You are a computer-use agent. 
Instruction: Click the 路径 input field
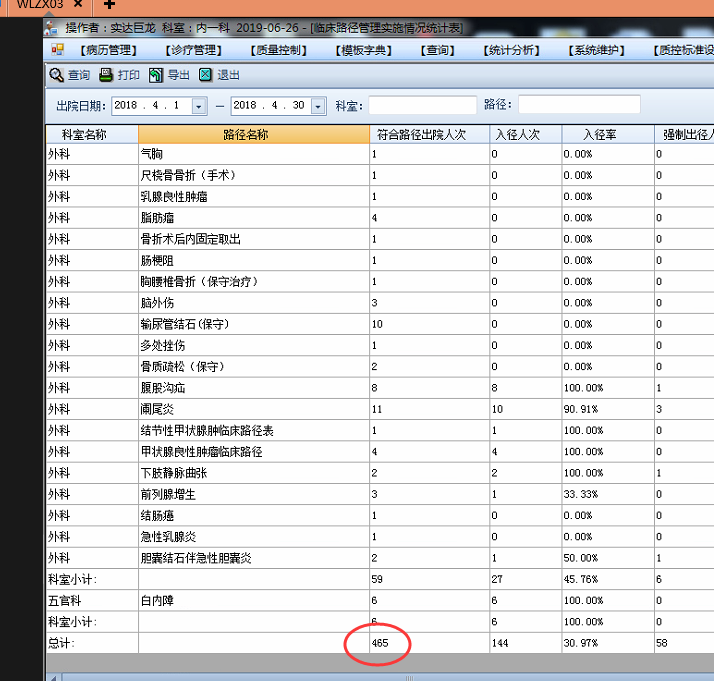(x=579, y=104)
